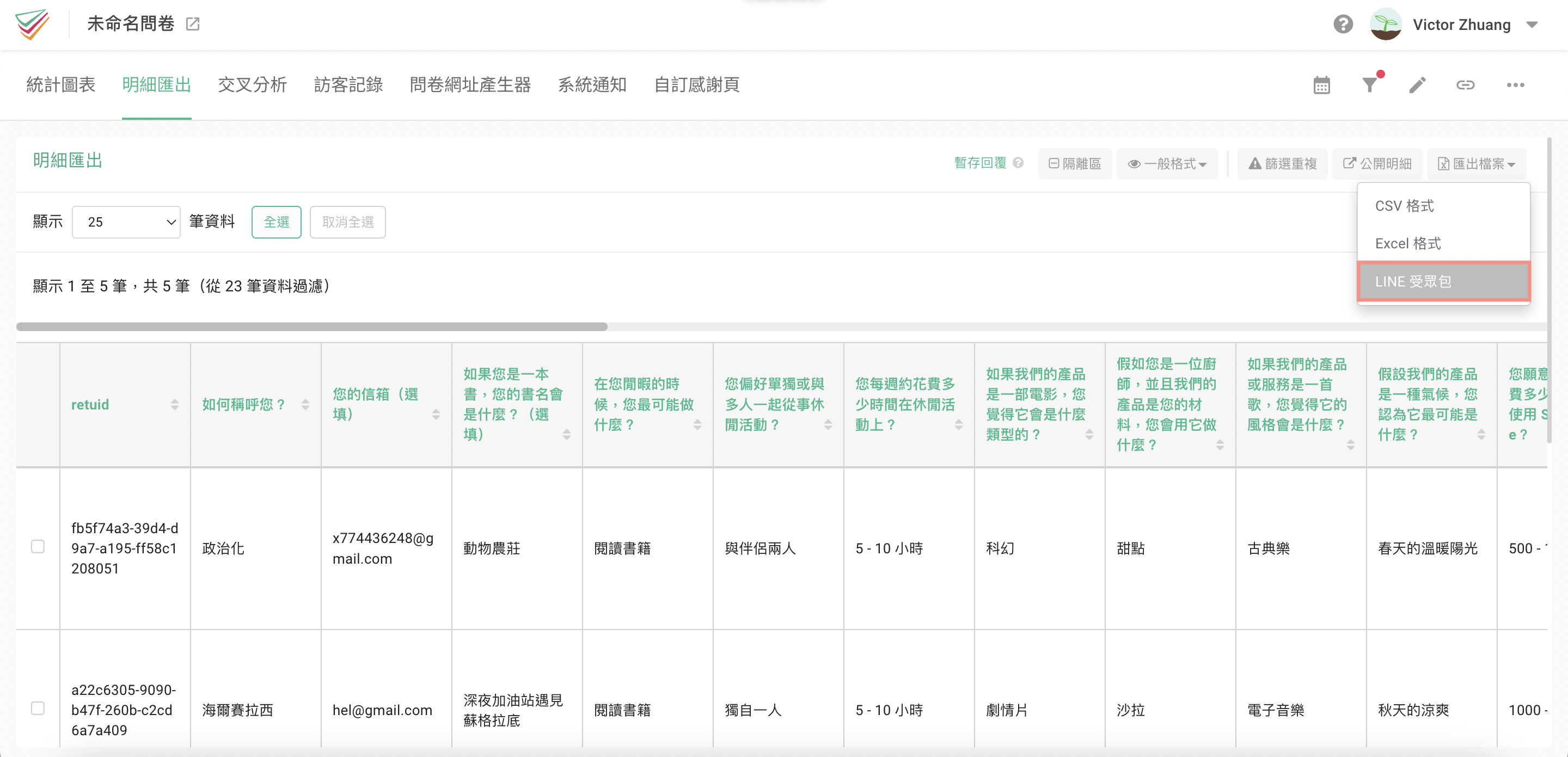This screenshot has height=757, width=1568.
Task: Switch to the 統計圖表 tab
Action: coord(61,84)
